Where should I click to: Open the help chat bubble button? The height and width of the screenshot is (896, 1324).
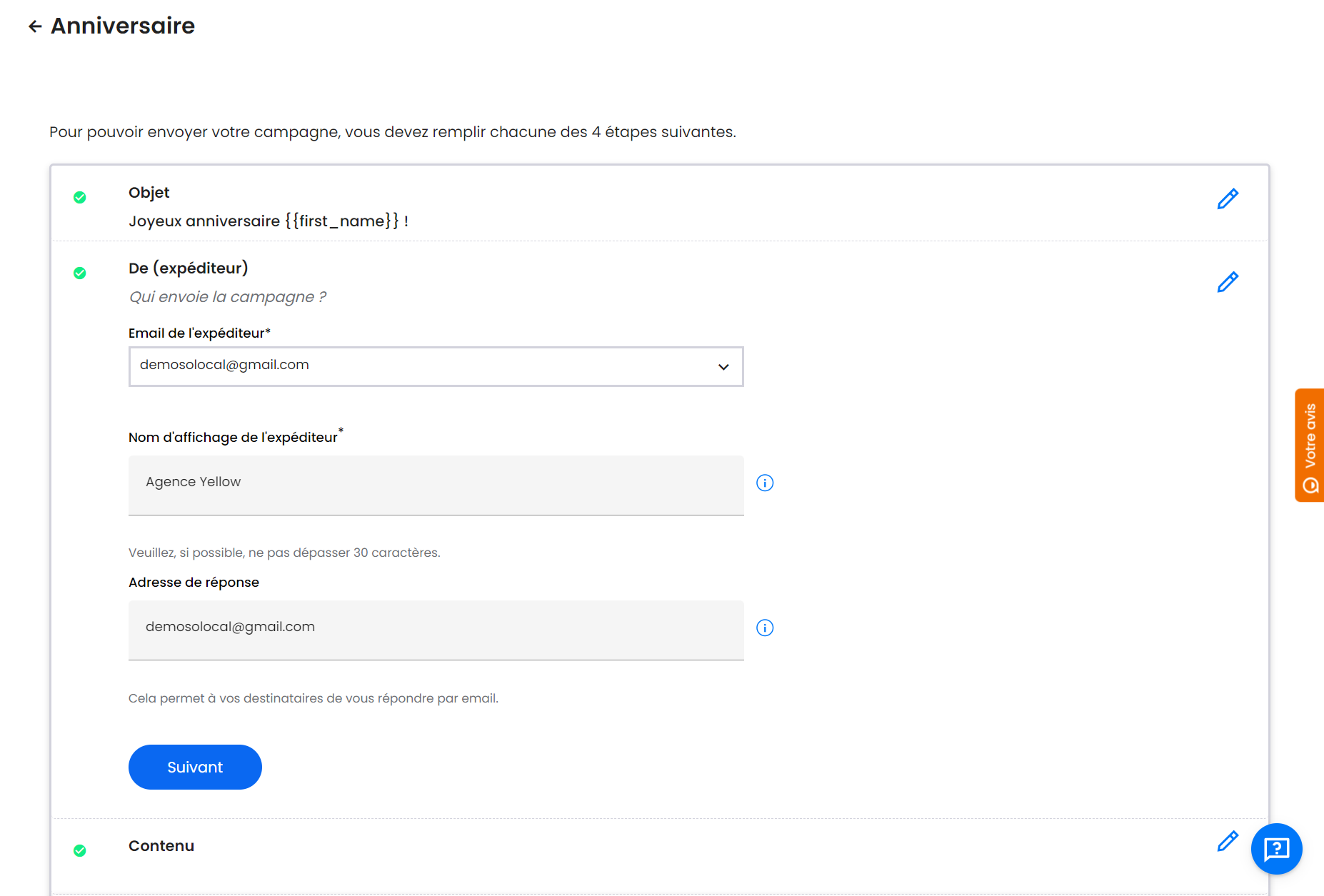click(x=1276, y=849)
